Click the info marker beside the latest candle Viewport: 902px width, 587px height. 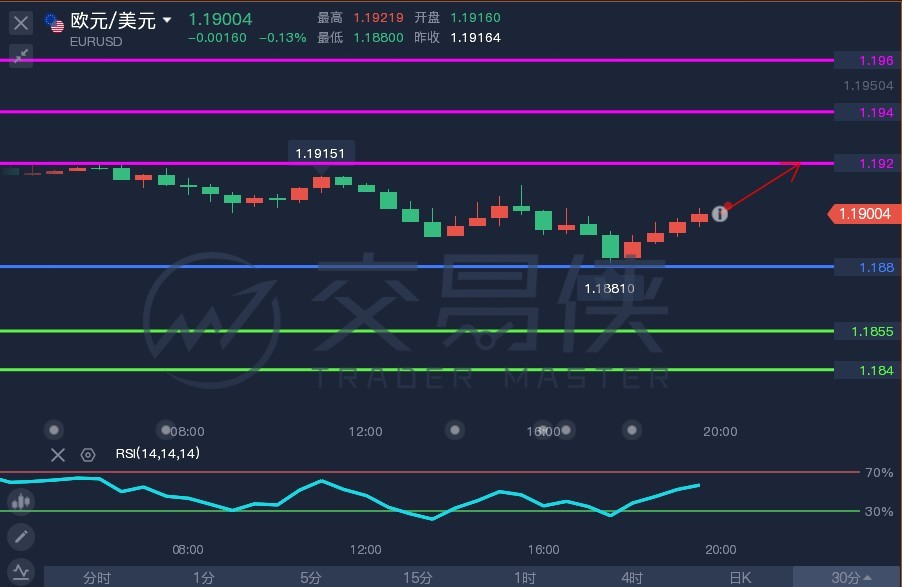[720, 214]
